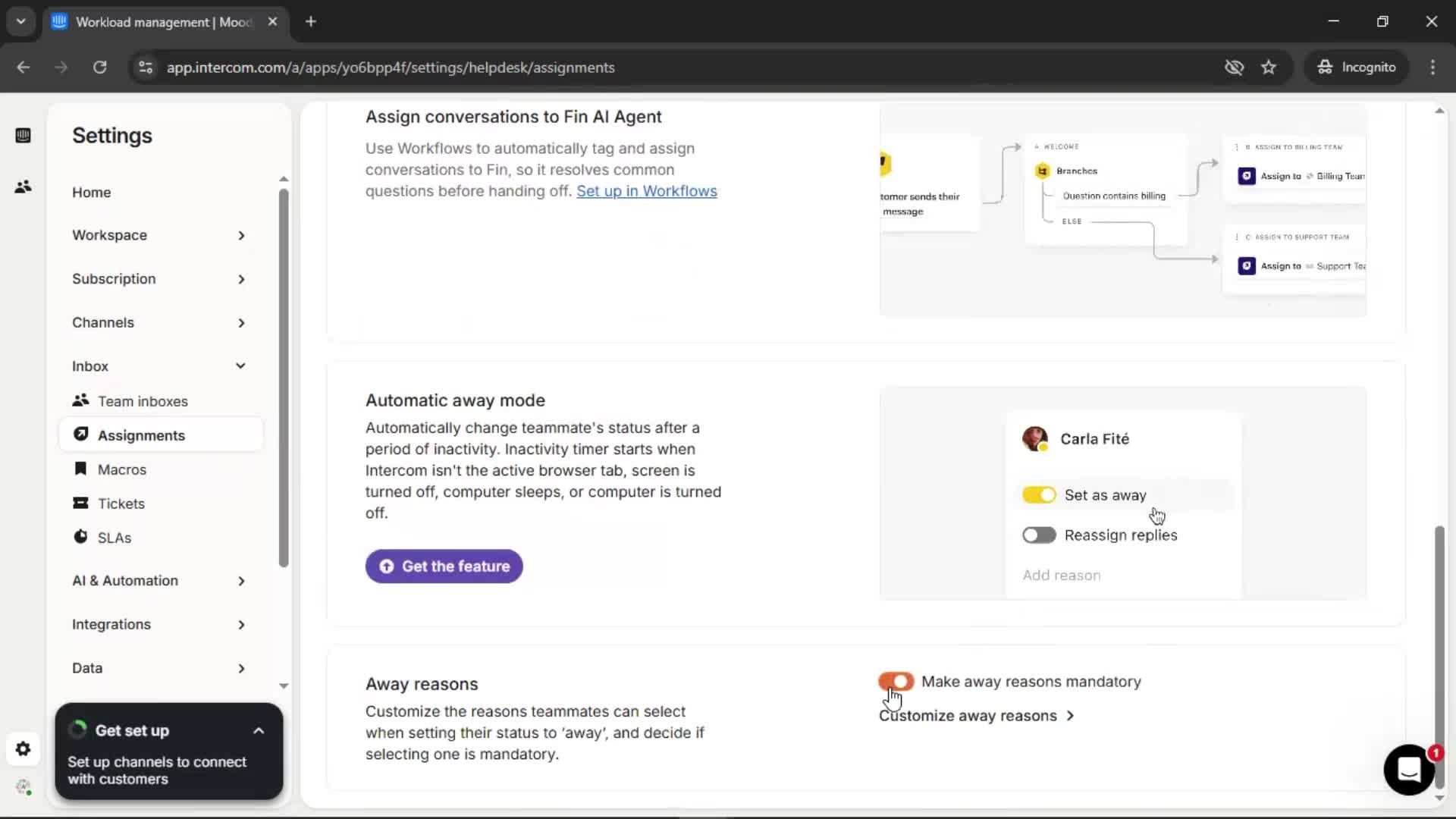This screenshot has width=1456, height=819.
Task: Click the browser back arrow
Action: pos(24,67)
